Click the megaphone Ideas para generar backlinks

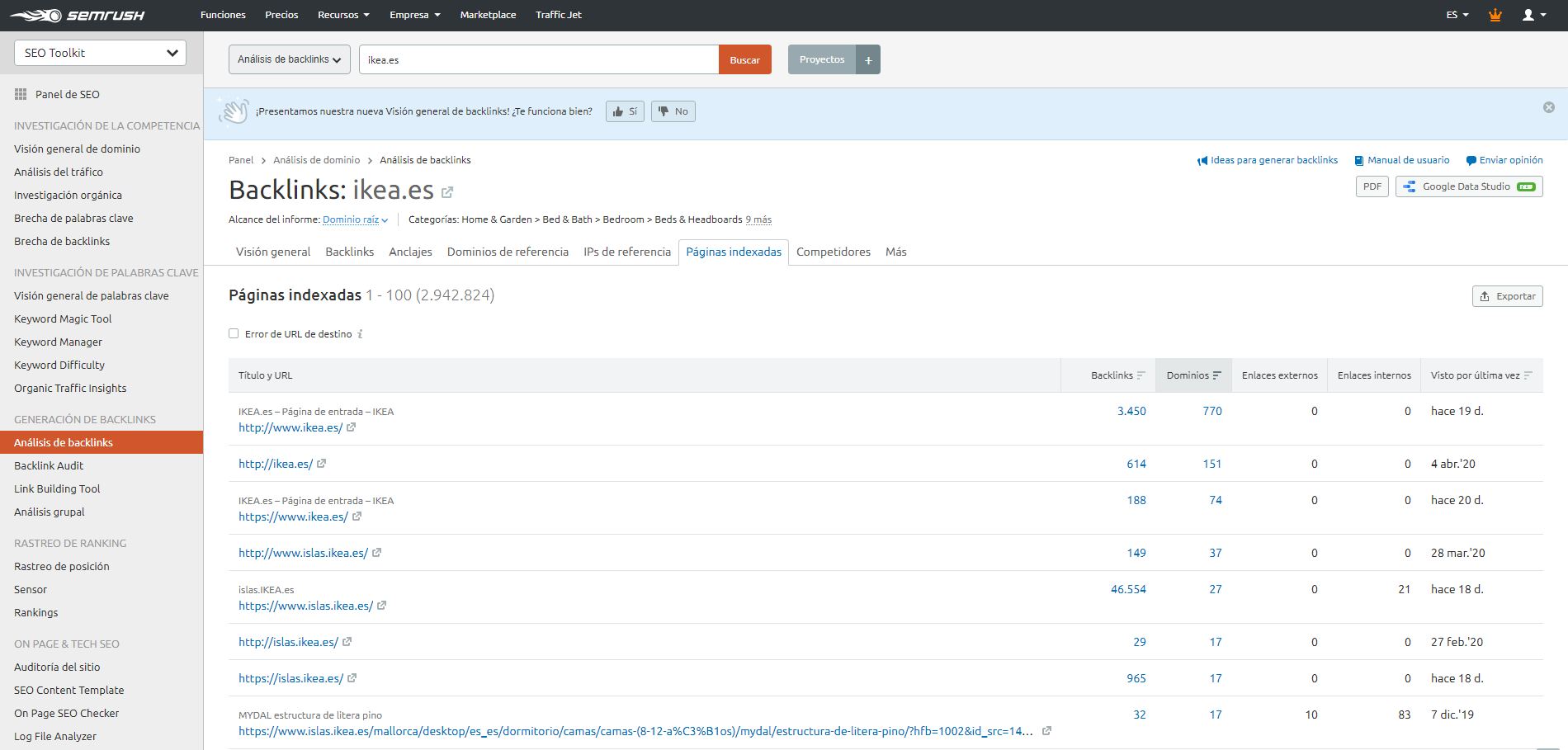click(x=1268, y=160)
